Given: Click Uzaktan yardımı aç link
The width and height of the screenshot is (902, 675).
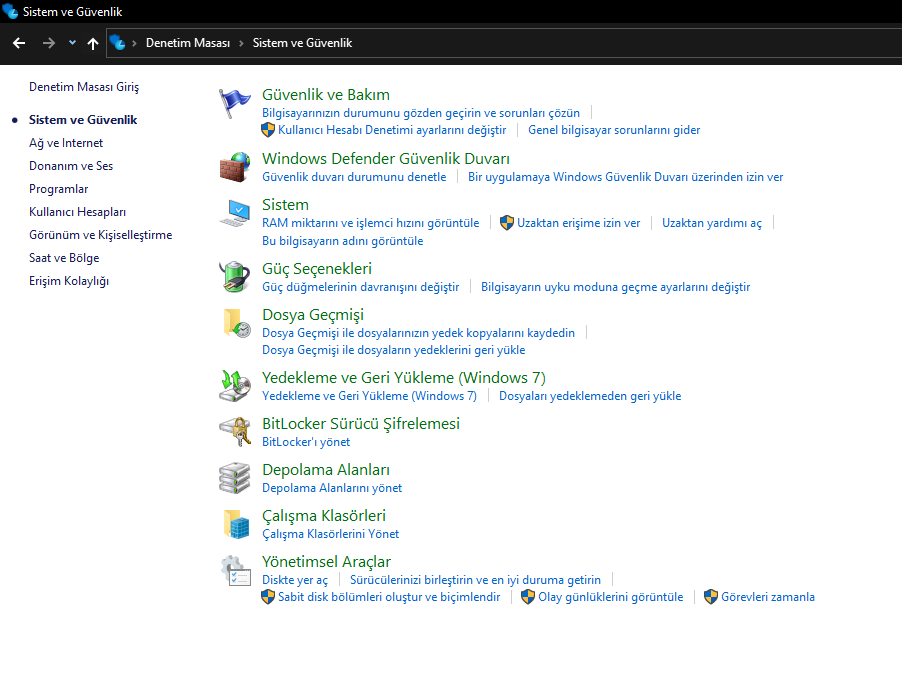Looking at the screenshot, I should click(712, 223).
